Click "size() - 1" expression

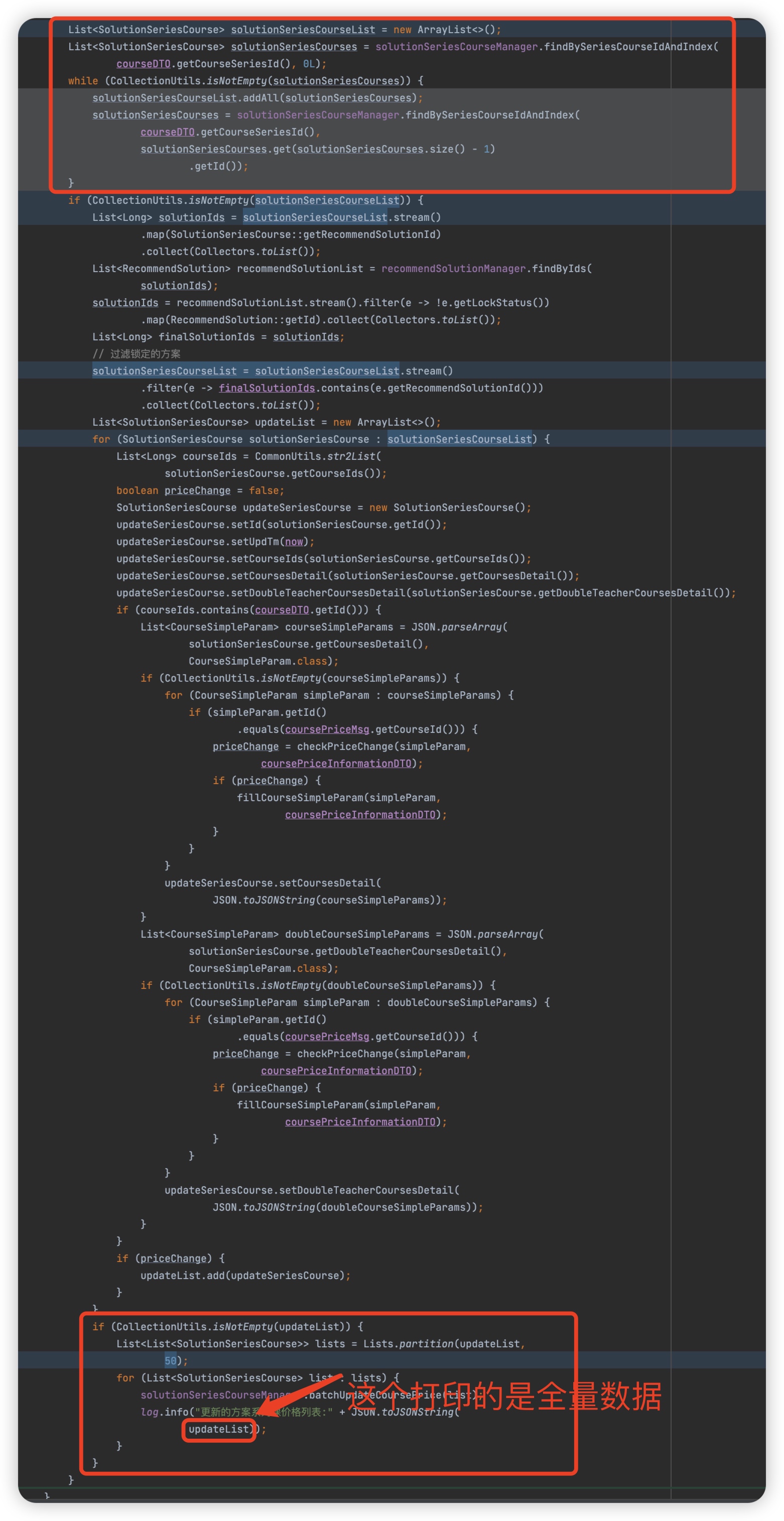pos(459,150)
